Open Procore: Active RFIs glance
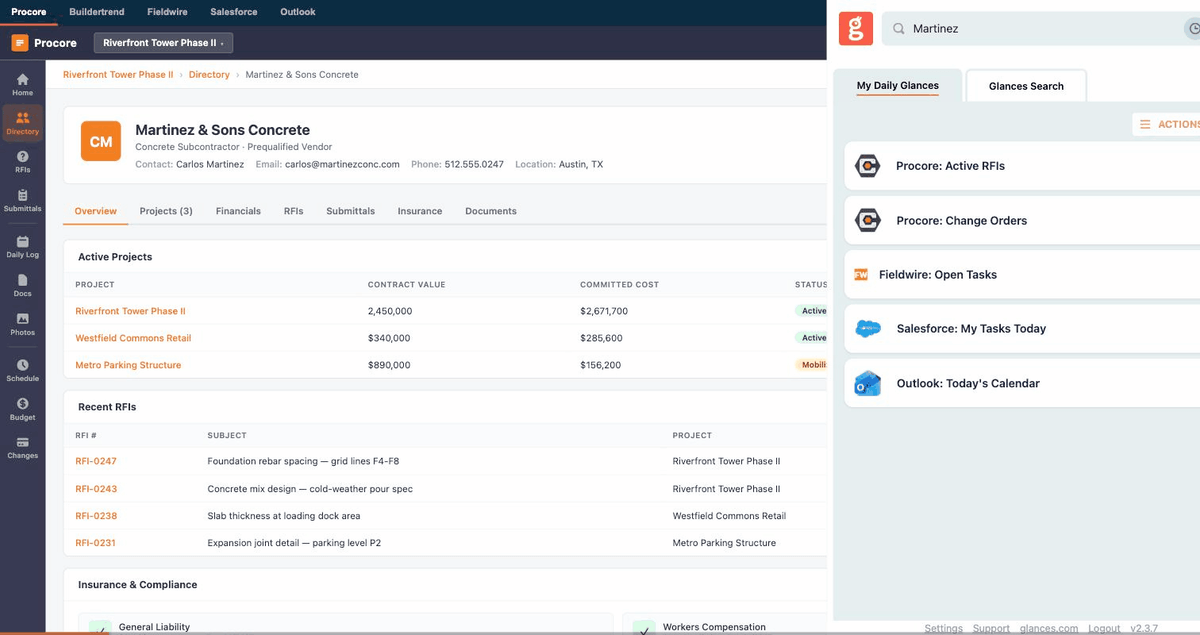The width and height of the screenshot is (1200, 635). (1022, 166)
